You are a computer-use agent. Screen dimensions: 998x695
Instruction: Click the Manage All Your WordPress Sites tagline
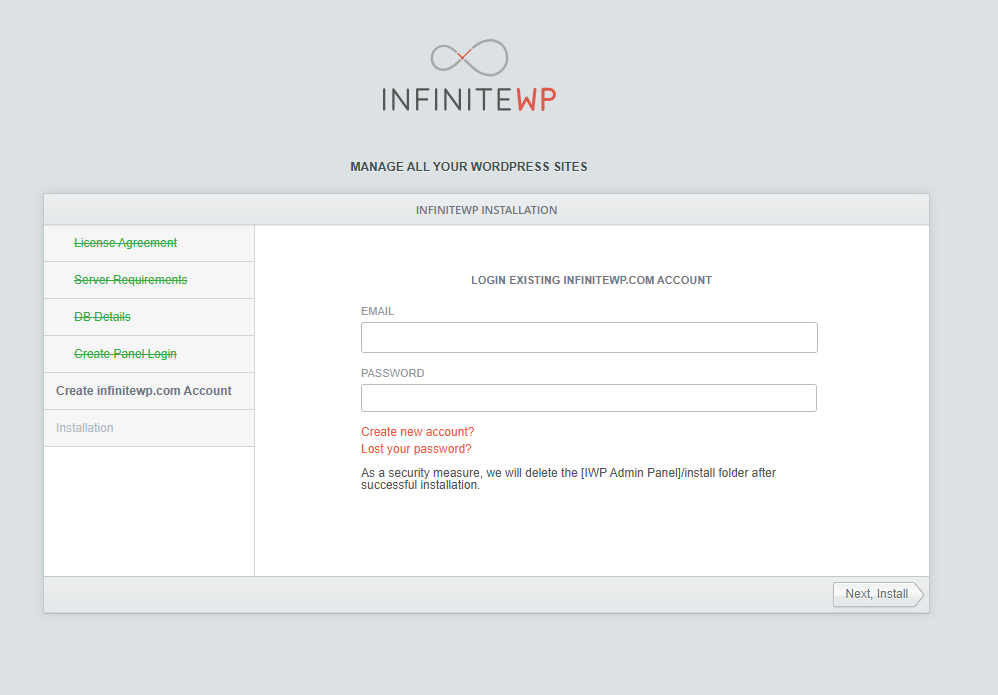[469, 167]
